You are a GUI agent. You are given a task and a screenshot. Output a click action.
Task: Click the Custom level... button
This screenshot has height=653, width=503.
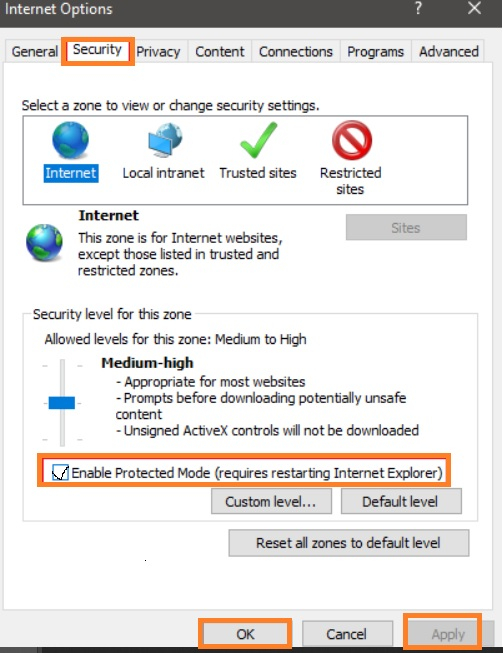pyautogui.click(x=271, y=501)
